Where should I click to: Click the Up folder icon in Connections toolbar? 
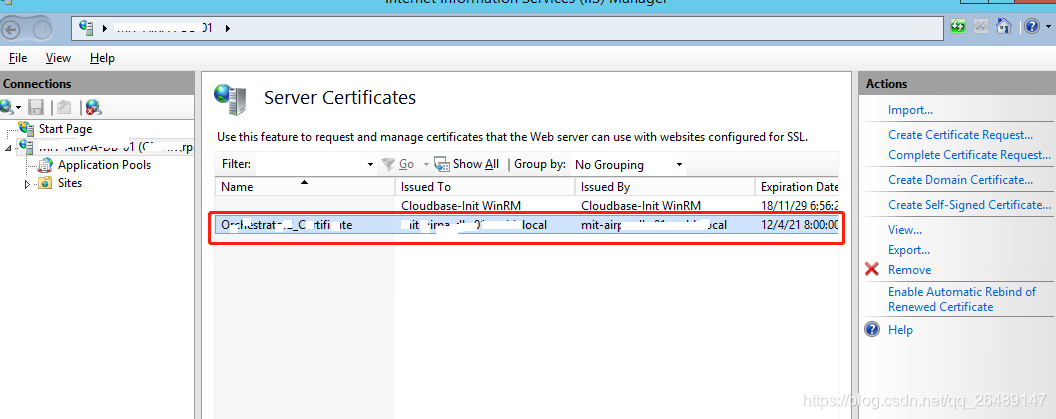64,107
